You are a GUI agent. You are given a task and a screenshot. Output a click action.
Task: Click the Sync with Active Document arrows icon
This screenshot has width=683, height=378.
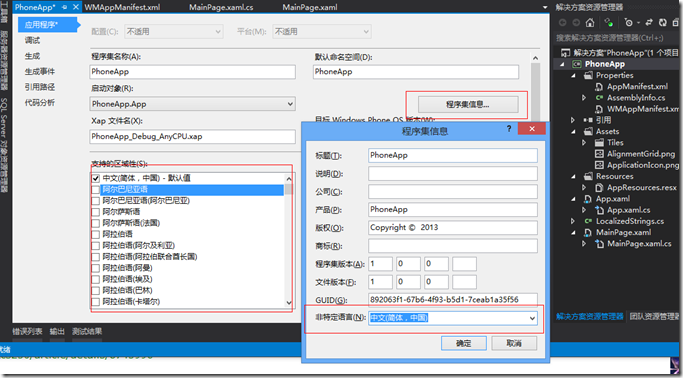click(649, 23)
